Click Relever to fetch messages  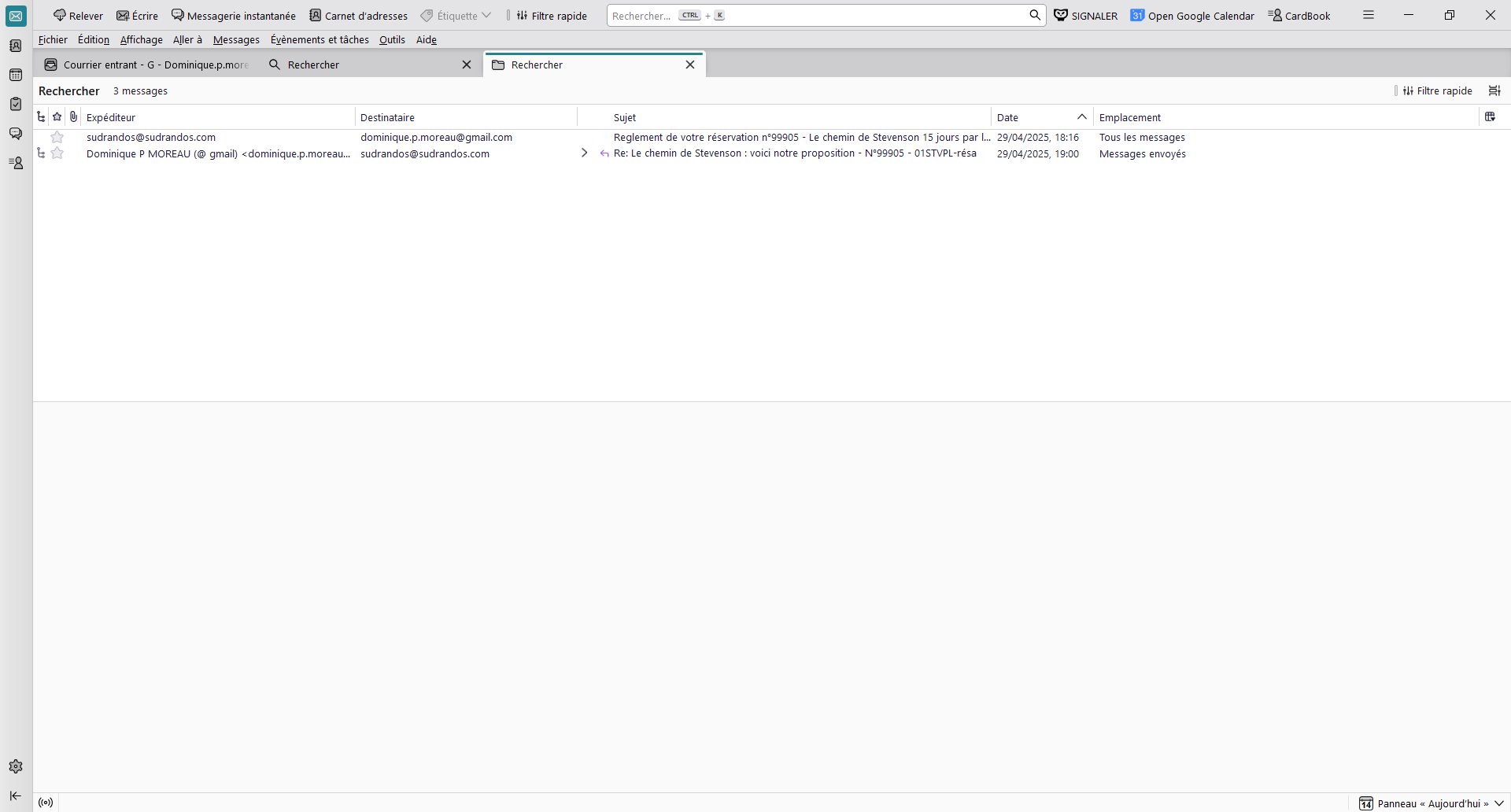click(x=78, y=16)
